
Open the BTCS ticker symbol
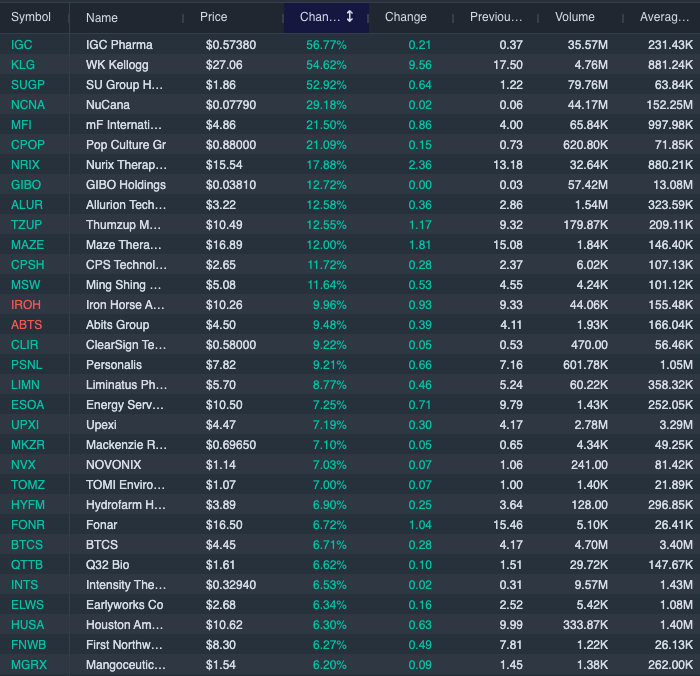tap(27, 545)
